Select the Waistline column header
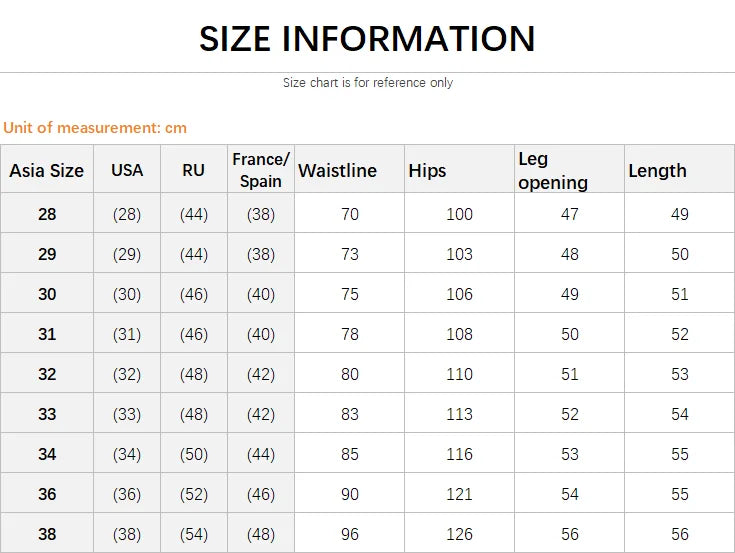 click(x=338, y=171)
